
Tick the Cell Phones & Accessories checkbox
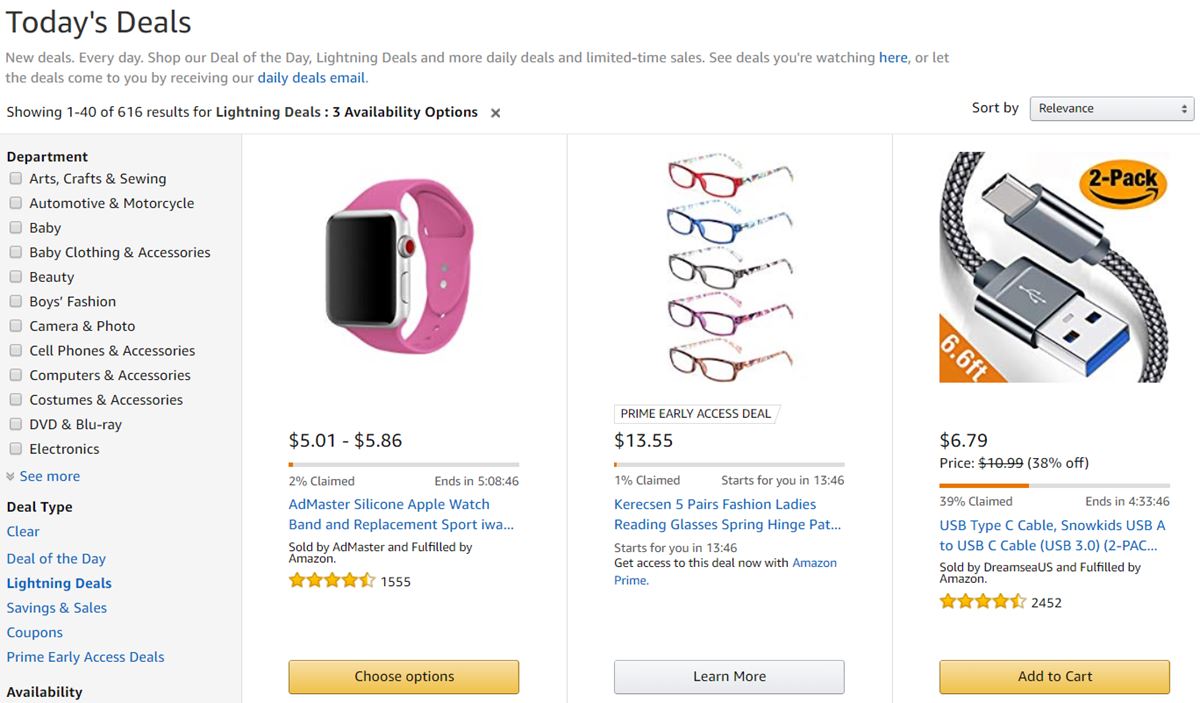click(16, 351)
